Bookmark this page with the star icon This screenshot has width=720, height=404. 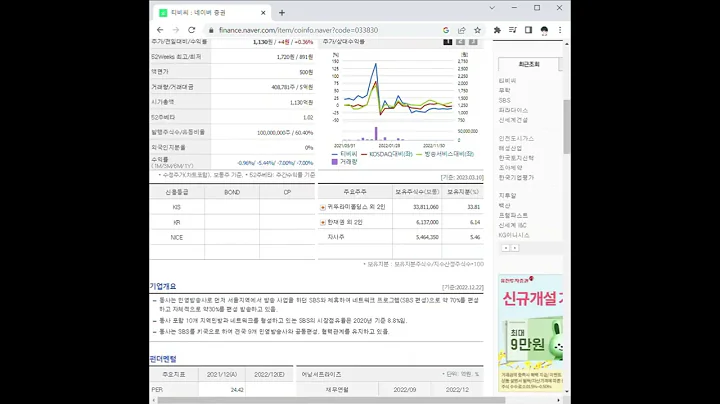coord(478,30)
